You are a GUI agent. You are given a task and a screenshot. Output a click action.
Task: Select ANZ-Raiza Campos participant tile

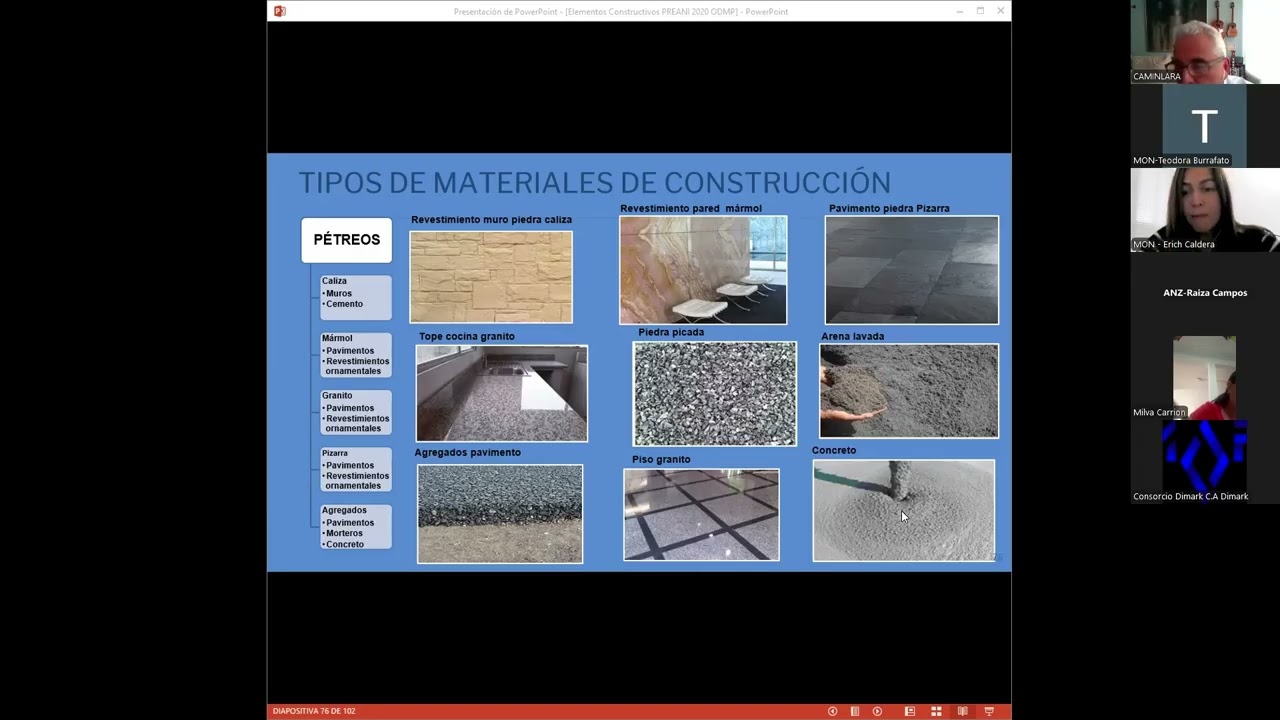1205,293
